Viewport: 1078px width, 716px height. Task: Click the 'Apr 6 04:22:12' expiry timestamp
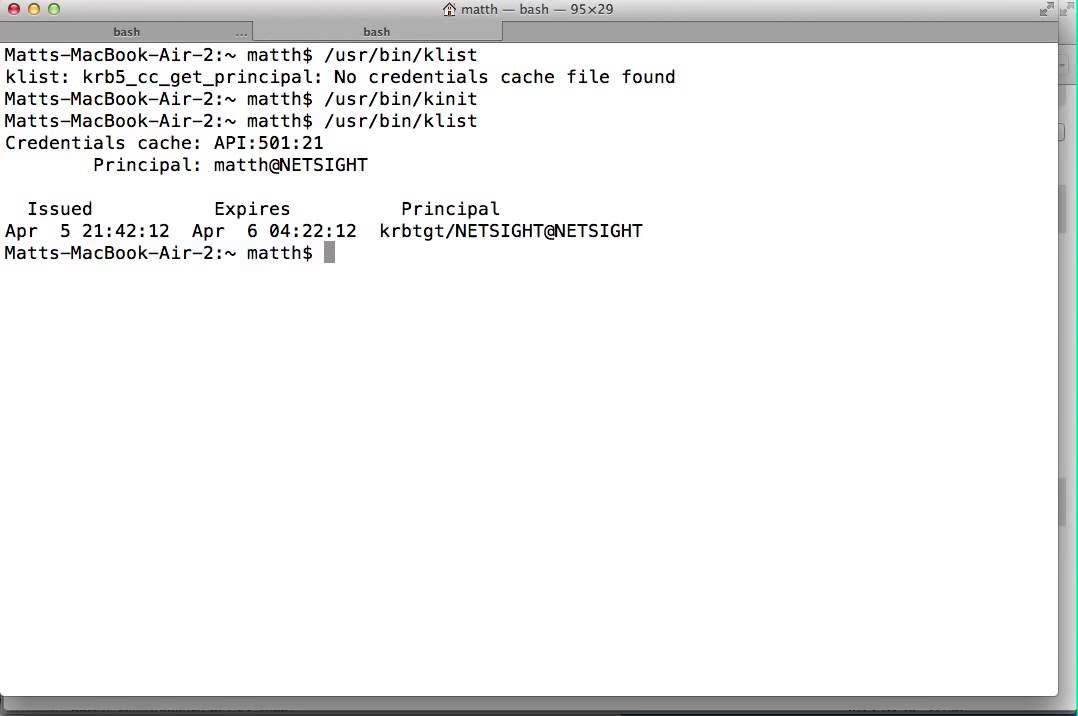click(x=274, y=231)
